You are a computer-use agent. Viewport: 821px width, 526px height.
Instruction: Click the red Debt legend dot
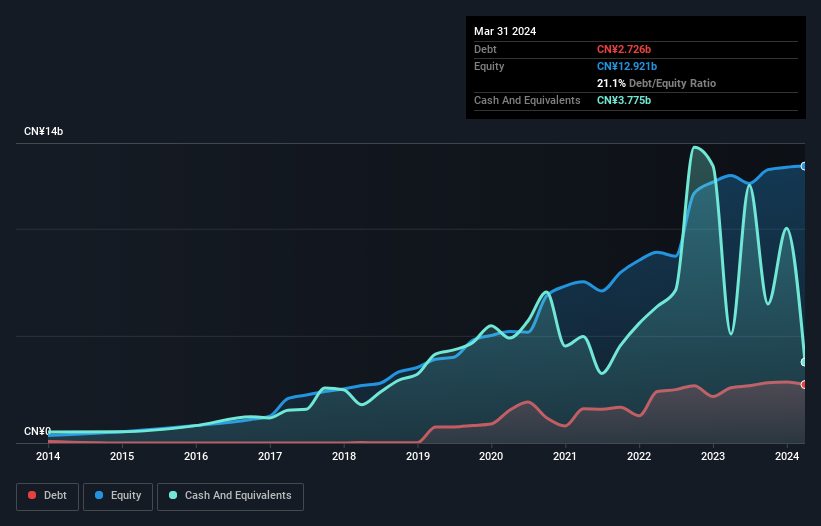[32, 495]
